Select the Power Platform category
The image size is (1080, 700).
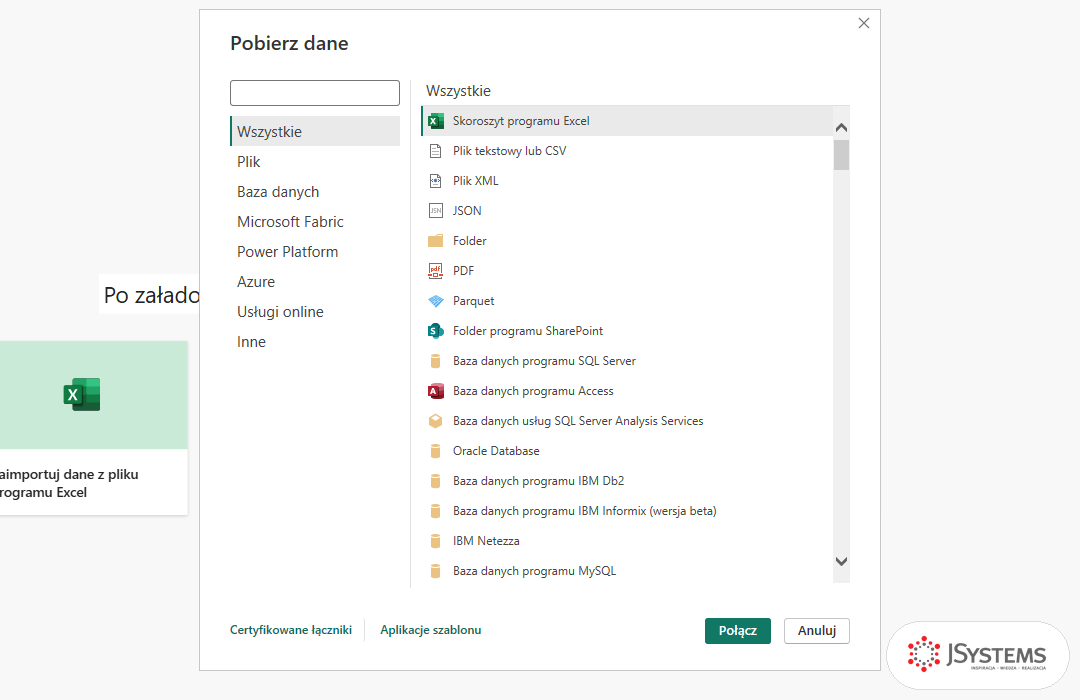315,251
